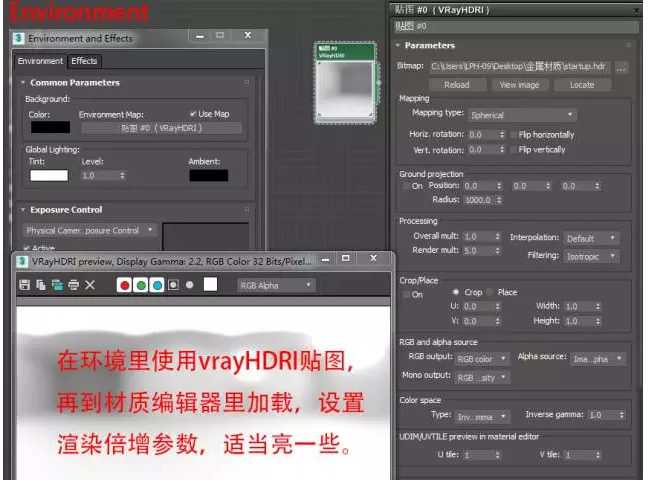Browse bitmap file with the ... button

pos(621,68)
